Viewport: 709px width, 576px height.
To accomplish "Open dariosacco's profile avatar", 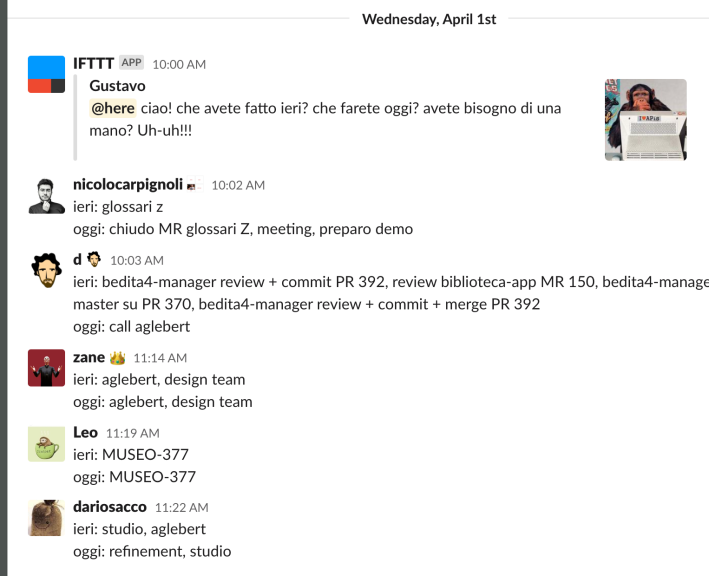I will tap(46, 518).
